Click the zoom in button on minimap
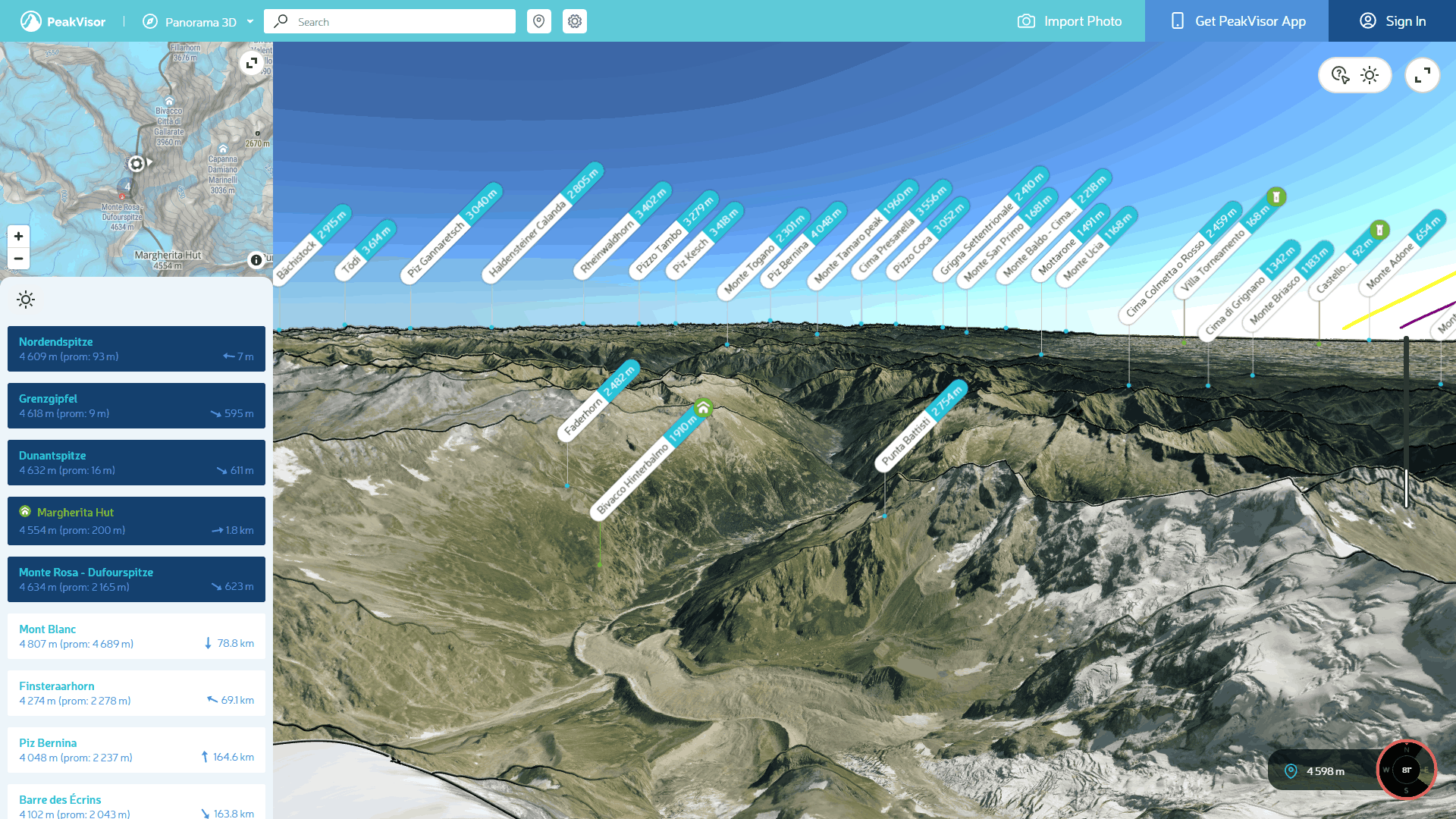This screenshot has height=819, width=1456. point(17,236)
